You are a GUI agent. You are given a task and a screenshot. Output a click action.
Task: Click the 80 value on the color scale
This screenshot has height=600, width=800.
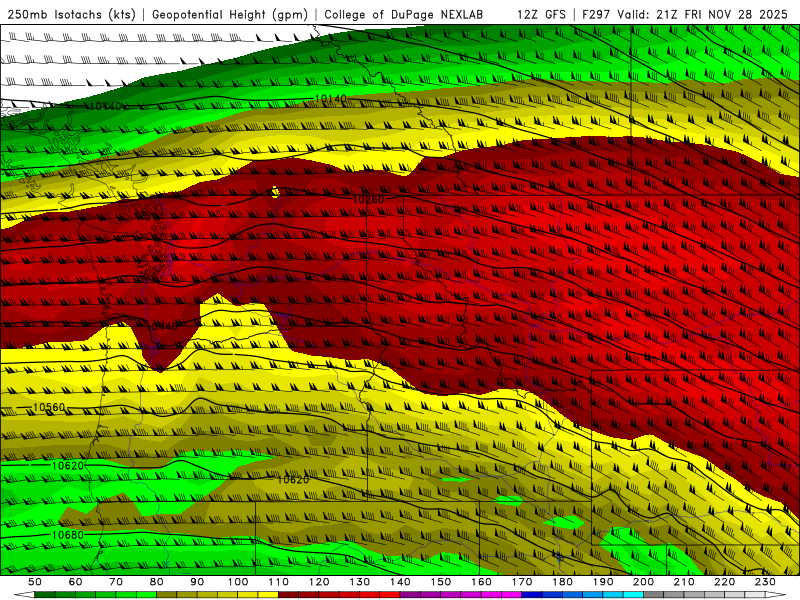pyautogui.click(x=157, y=582)
